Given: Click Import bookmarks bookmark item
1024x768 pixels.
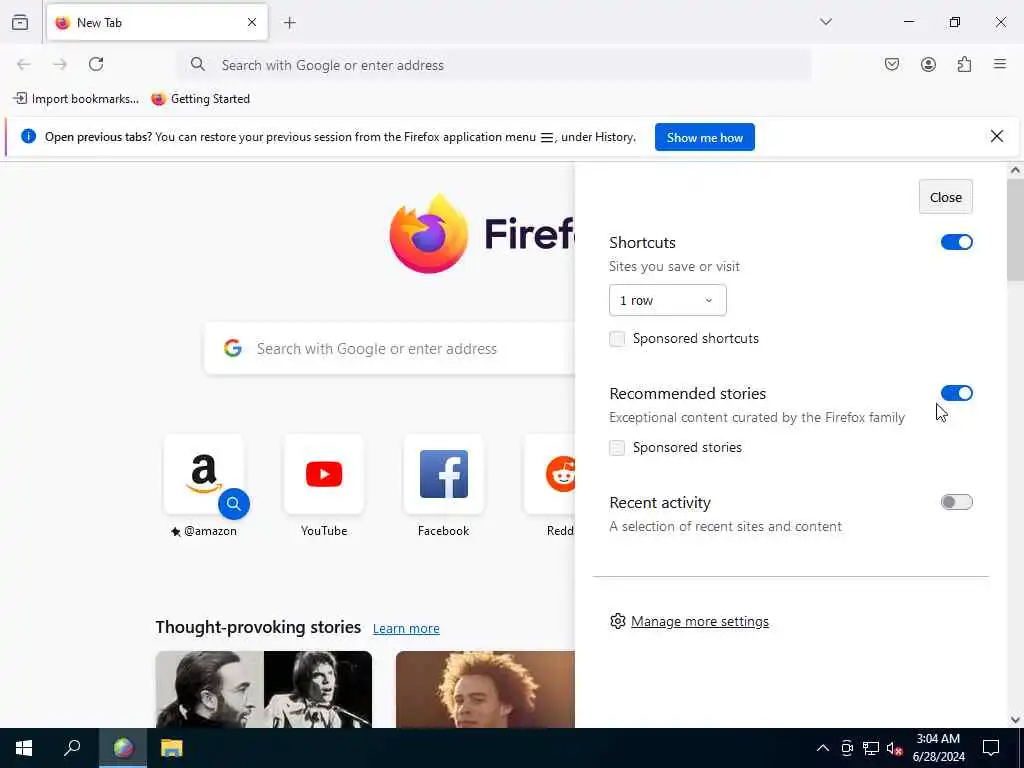Looking at the screenshot, I should pyautogui.click(x=76, y=99).
